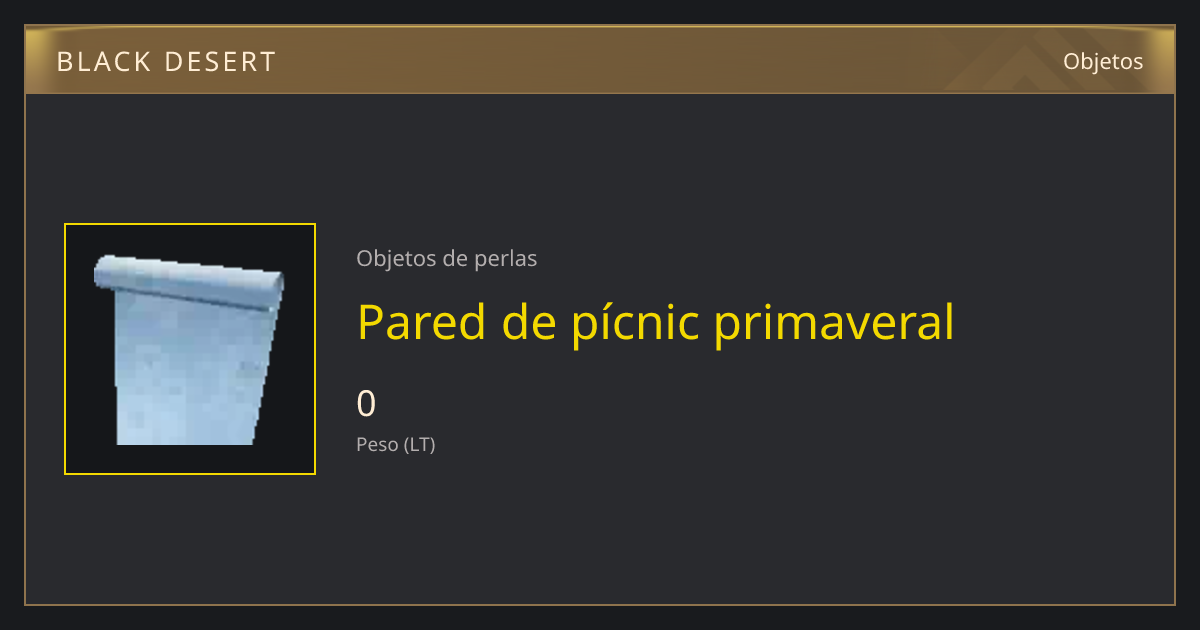The height and width of the screenshot is (630, 1200).
Task: Click the weight value 0
Action: click(367, 404)
